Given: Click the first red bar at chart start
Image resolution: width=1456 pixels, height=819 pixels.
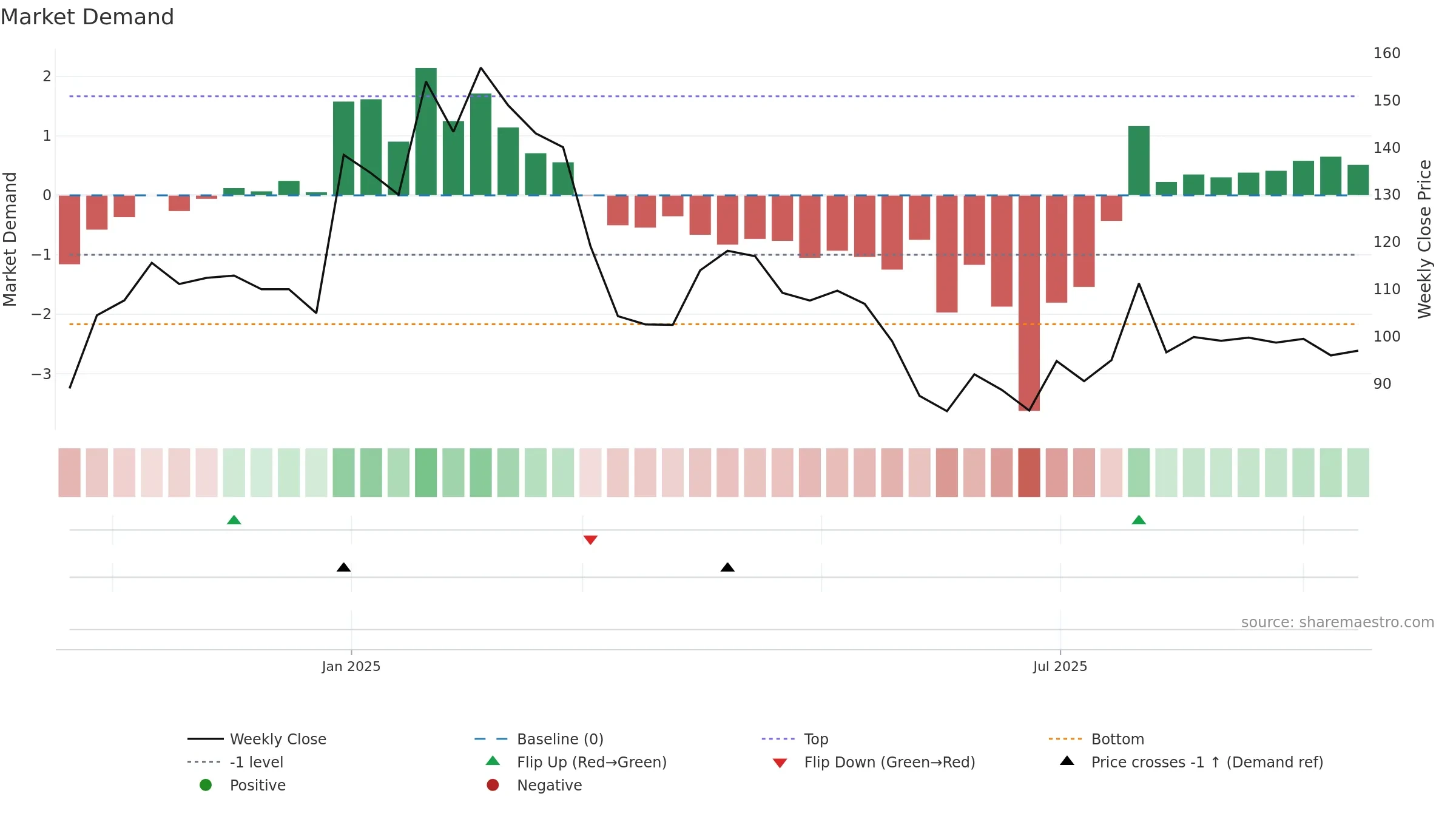Looking at the screenshot, I should (69, 230).
